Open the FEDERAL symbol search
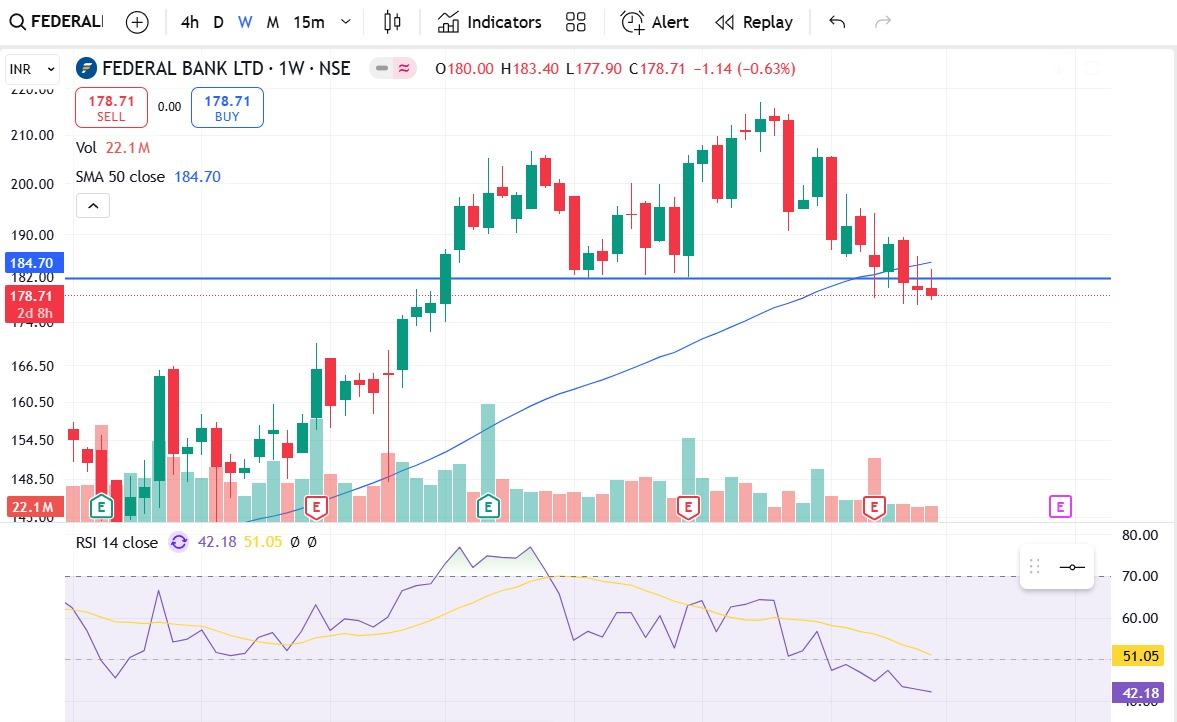This screenshot has width=1177, height=722. (x=56, y=22)
